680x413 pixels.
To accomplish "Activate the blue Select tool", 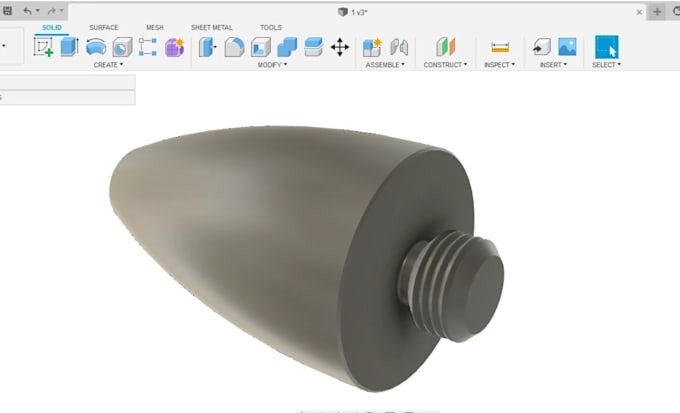I will [x=607, y=47].
